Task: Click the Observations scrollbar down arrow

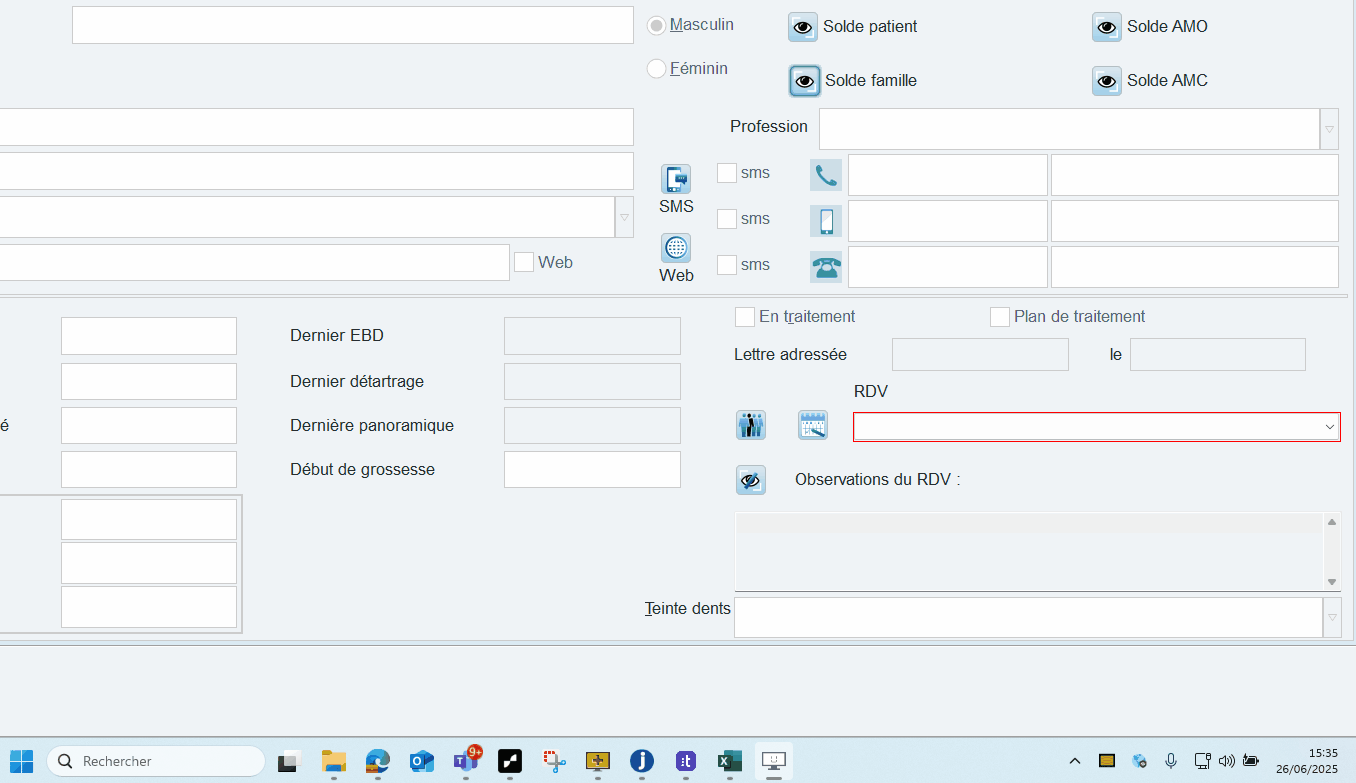Action: coord(1332,582)
